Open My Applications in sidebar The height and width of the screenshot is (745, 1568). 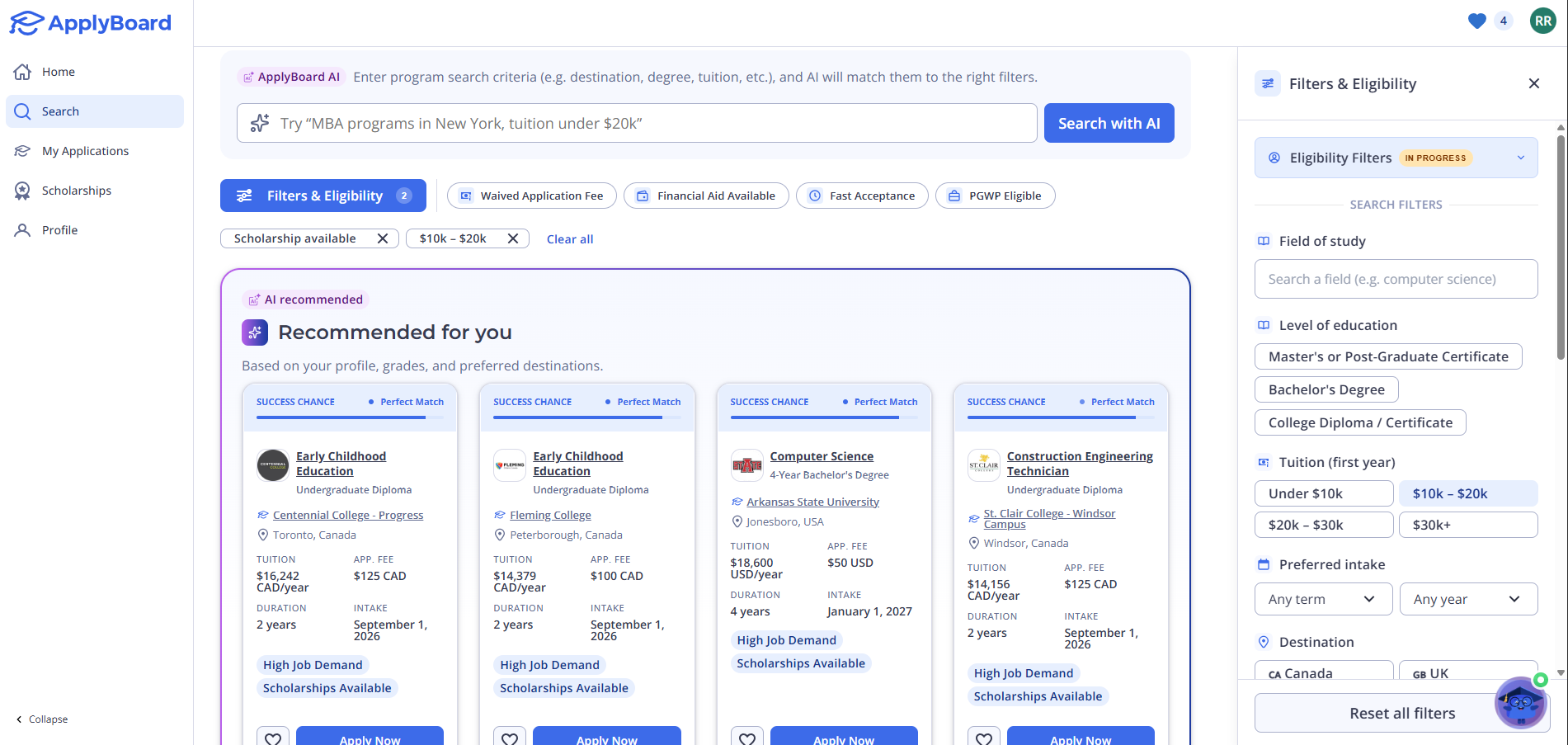(95, 151)
